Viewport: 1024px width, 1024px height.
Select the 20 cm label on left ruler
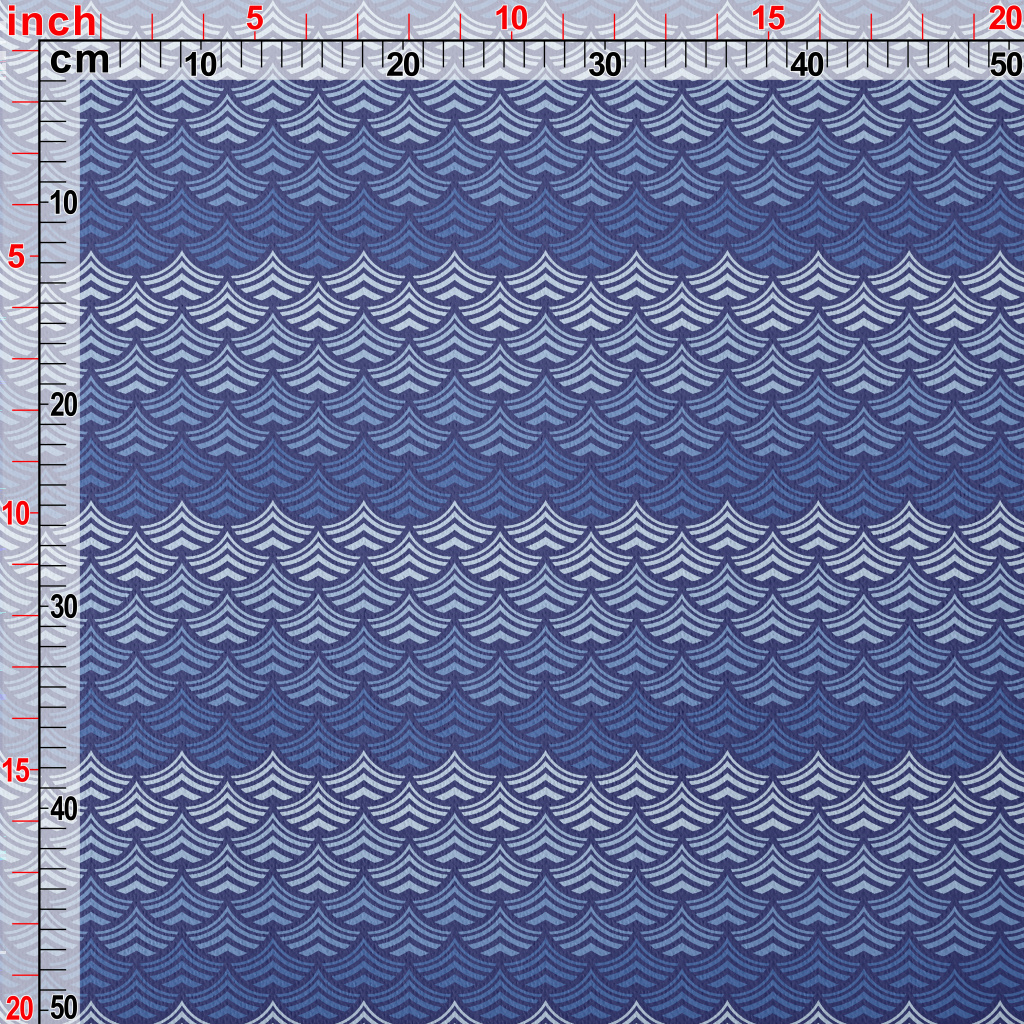click(x=63, y=405)
